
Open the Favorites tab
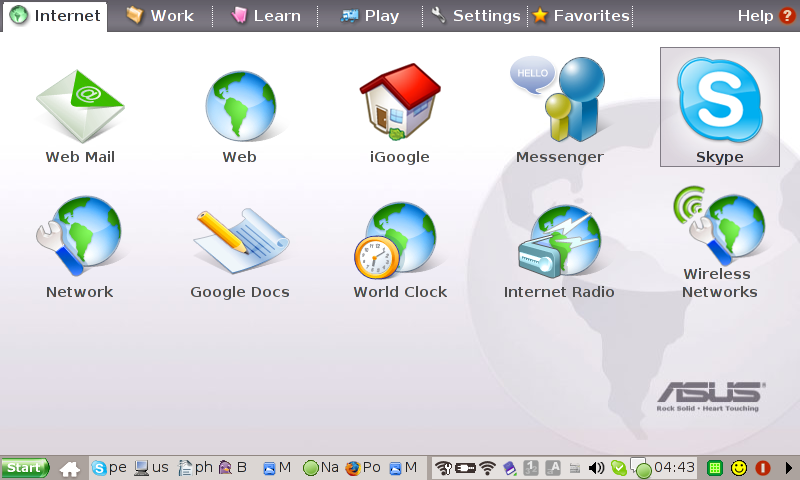[x=581, y=16]
